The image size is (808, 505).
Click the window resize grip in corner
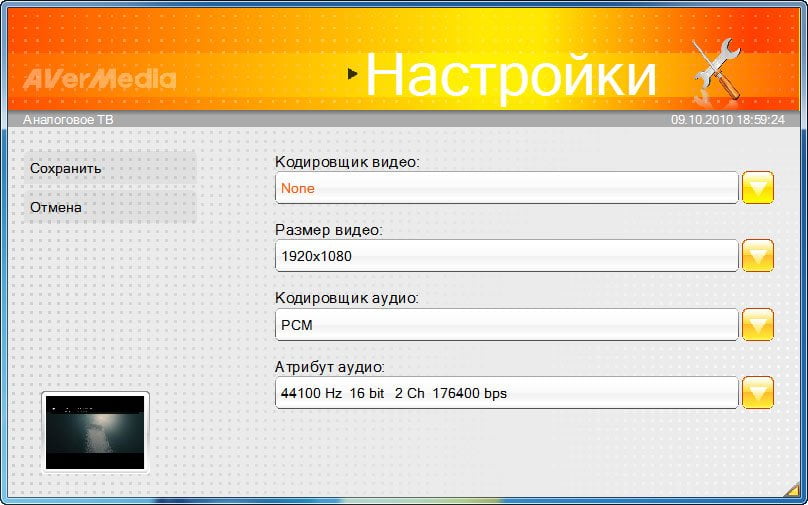pyautogui.click(x=792, y=490)
